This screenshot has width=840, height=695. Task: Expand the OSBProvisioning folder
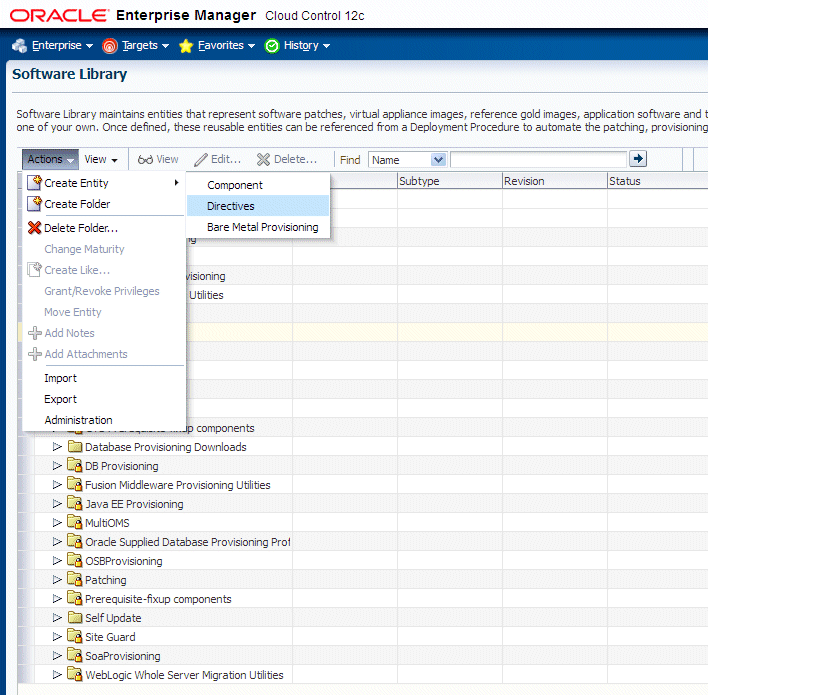pos(57,561)
